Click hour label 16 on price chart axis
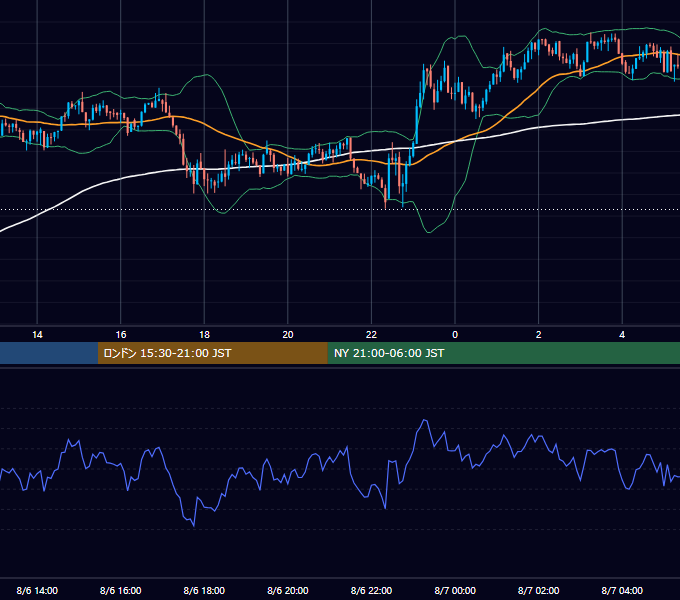The height and width of the screenshot is (600, 680). click(x=121, y=335)
